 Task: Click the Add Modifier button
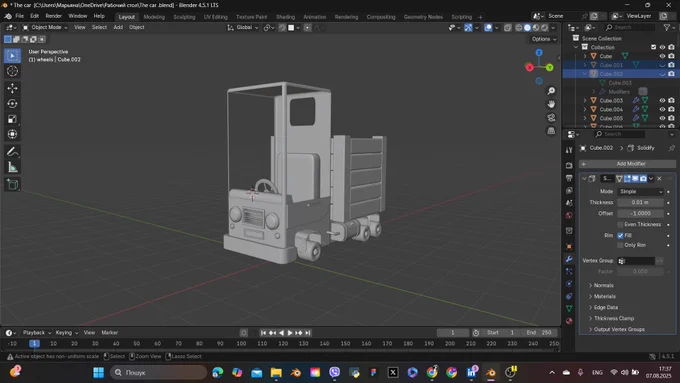pyautogui.click(x=627, y=164)
